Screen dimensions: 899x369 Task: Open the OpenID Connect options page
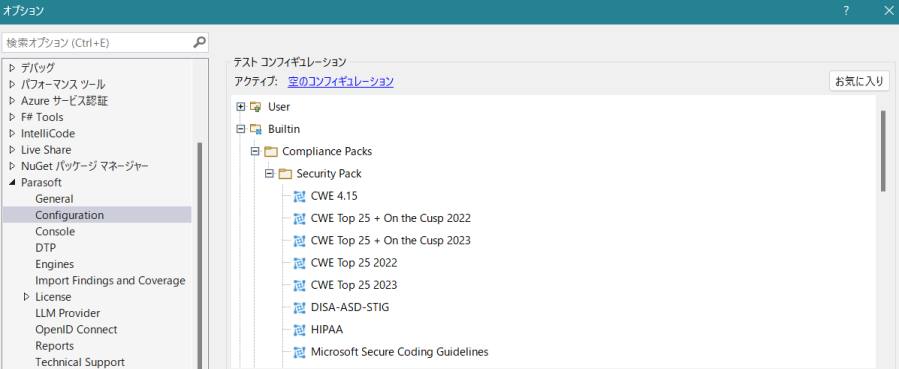[76, 329]
